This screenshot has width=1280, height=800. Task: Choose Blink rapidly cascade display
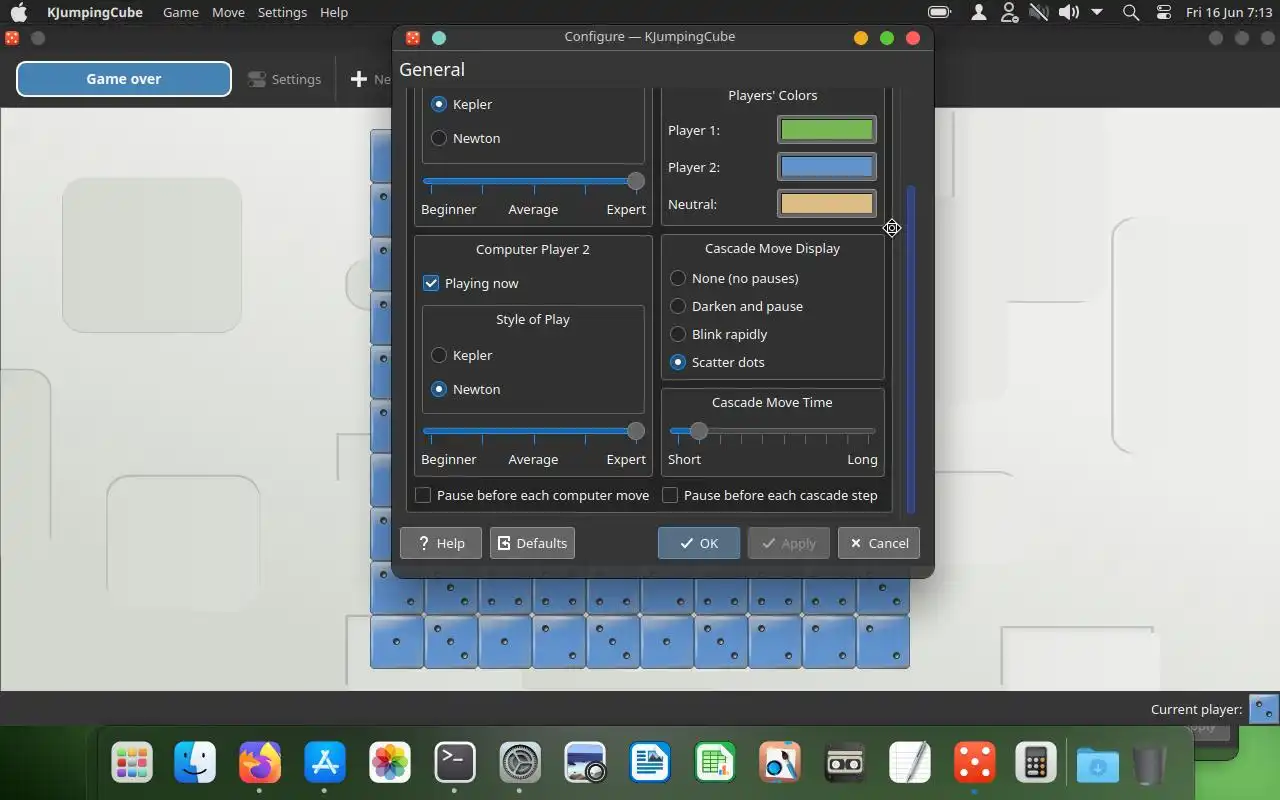678,334
